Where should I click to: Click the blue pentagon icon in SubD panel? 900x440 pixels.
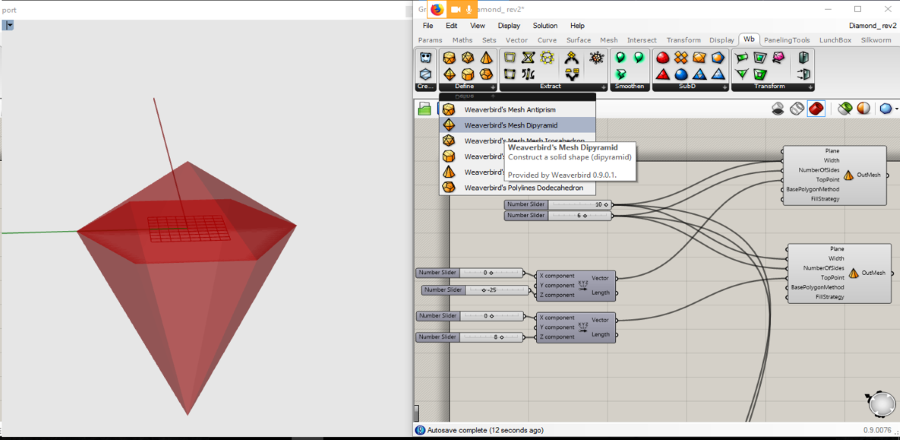[718, 58]
